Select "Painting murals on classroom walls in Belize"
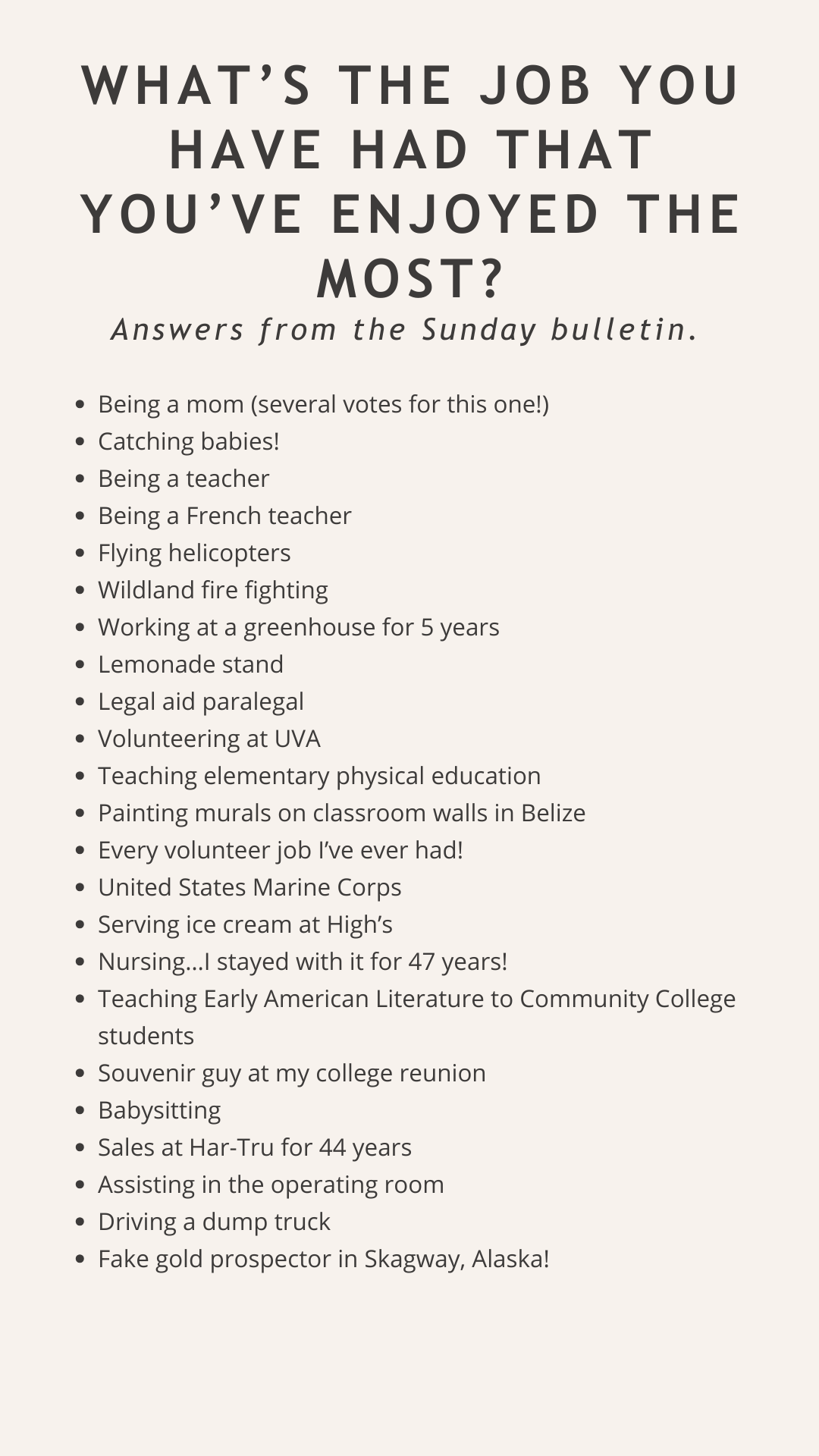 click(x=342, y=813)
